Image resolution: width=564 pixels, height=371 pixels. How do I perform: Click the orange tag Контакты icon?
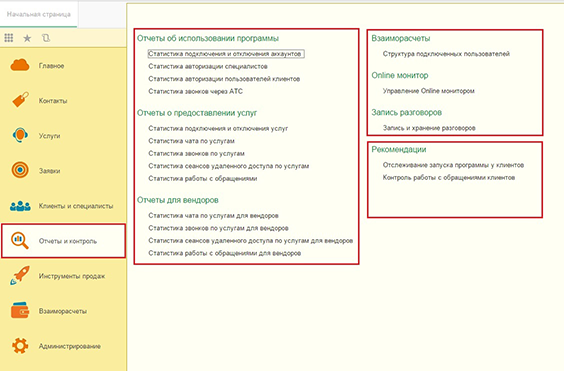[x=20, y=100]
